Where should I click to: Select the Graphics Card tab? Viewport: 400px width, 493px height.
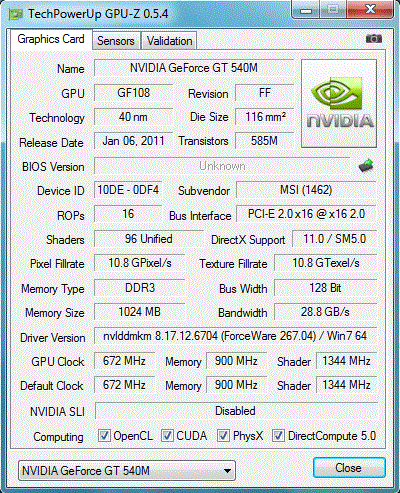[51, 39]
